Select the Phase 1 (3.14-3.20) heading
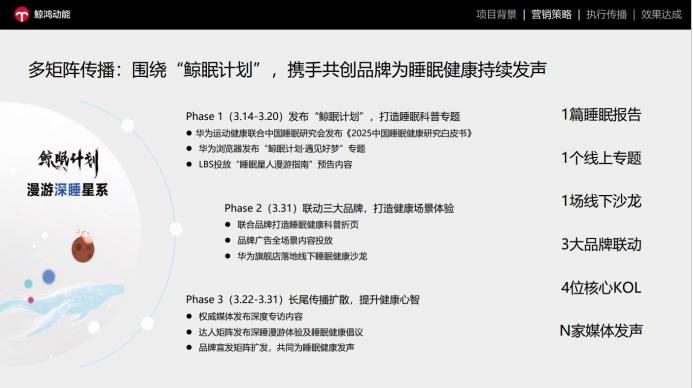This screenshot has width=693, height=388. click(x=323, y=117)
